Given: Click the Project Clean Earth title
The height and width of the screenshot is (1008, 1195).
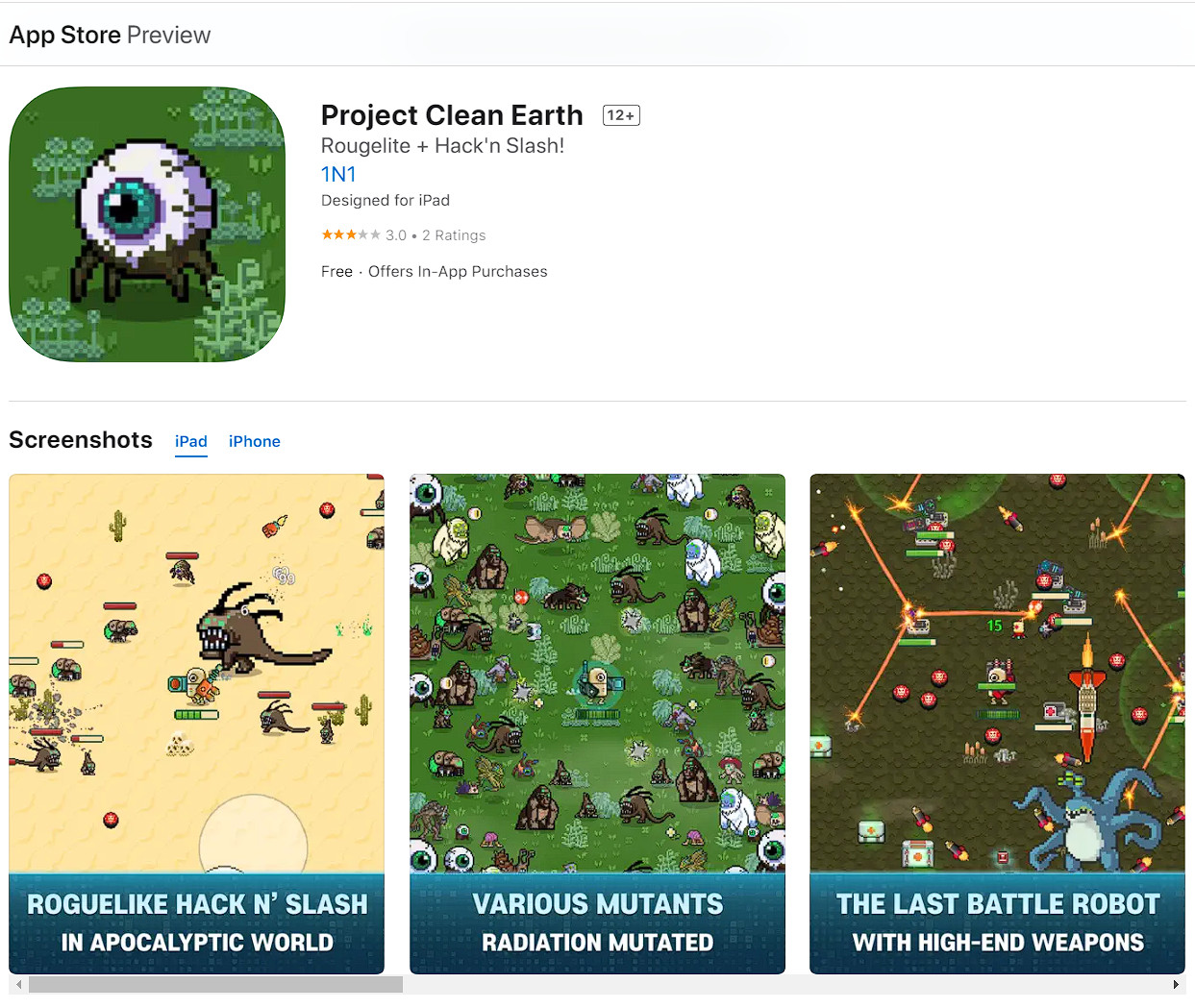Looking at the screenshot, I should (452, 115).
